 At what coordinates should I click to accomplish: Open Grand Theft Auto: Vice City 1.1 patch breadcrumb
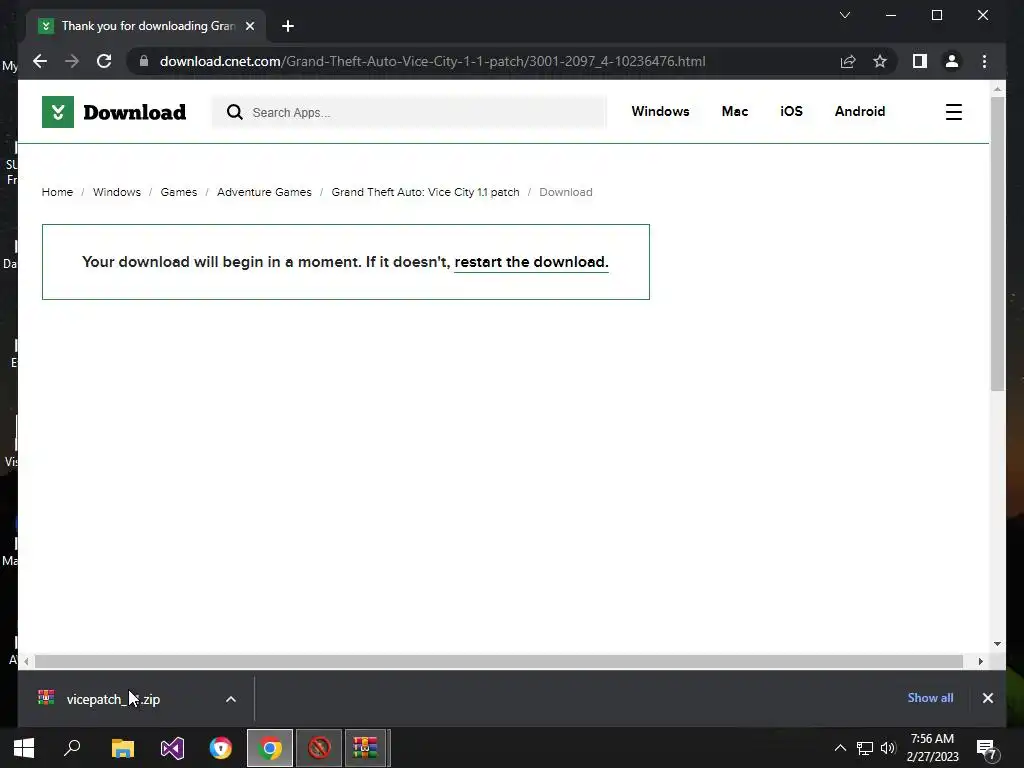pos(425,192)
